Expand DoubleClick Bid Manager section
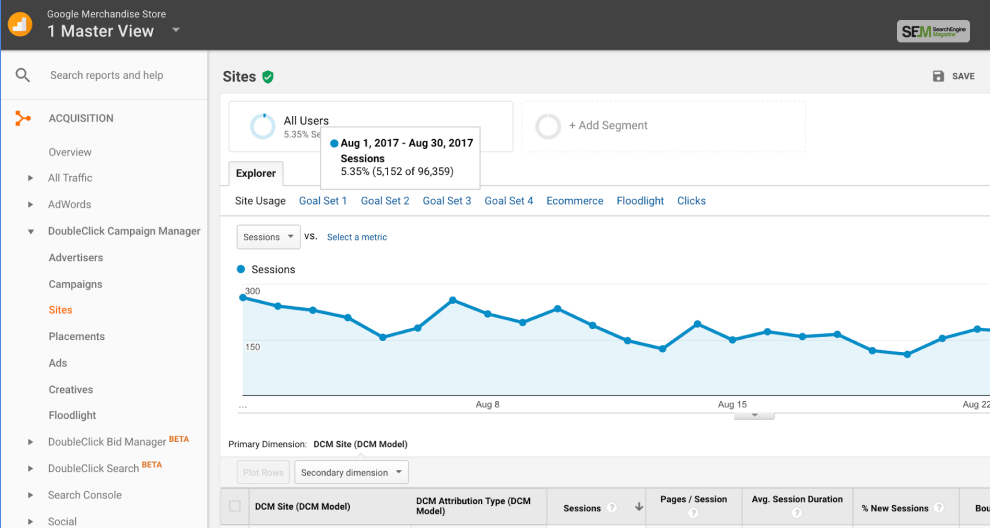Screen dimensions: 990x528 coord(30,442)
